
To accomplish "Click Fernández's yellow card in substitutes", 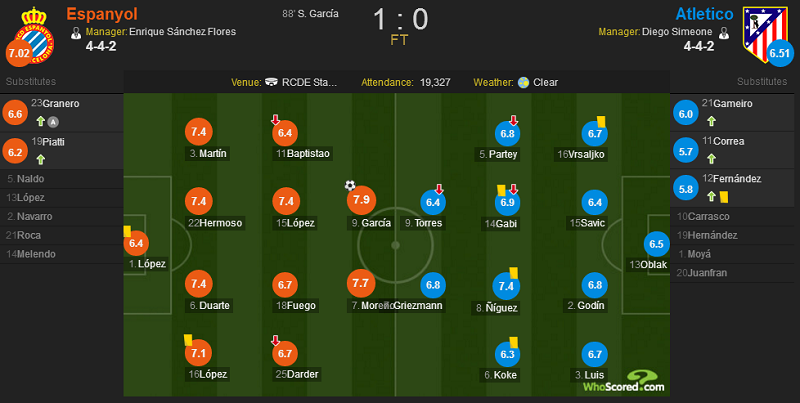I will click(x=723, y=197).
